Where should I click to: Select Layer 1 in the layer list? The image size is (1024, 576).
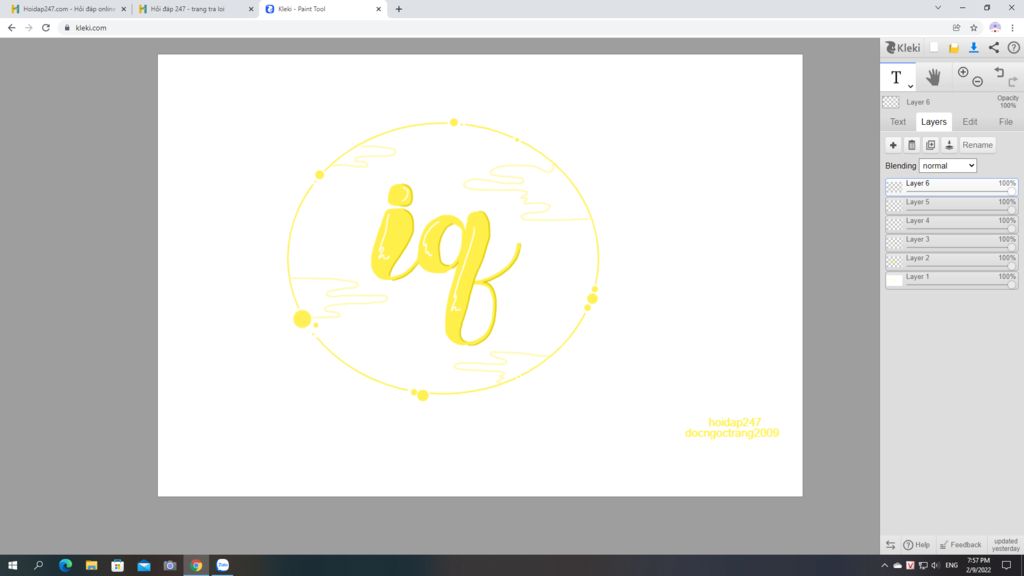pos(952,280)
